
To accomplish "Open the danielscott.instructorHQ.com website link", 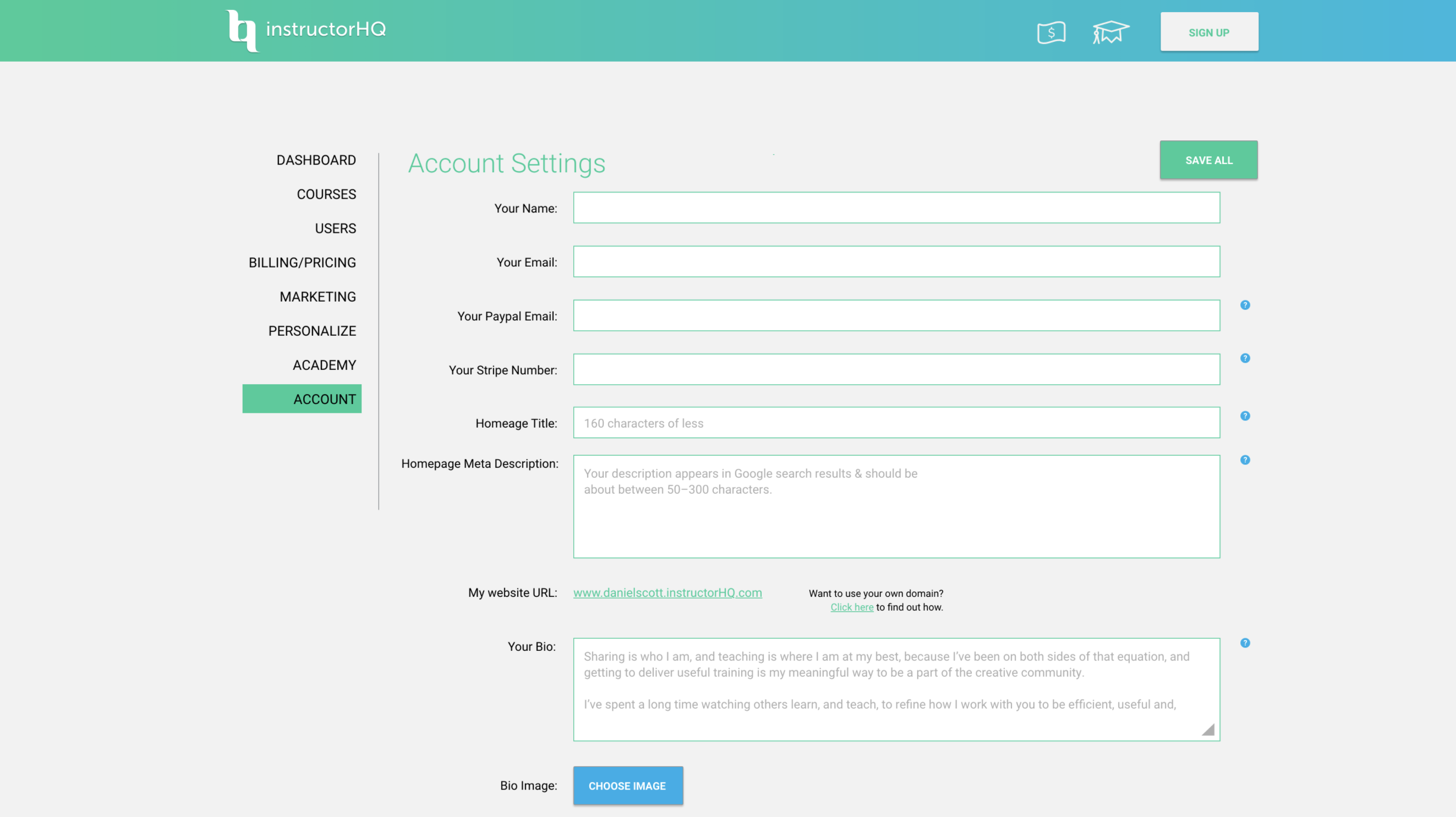I will (667, 593).
